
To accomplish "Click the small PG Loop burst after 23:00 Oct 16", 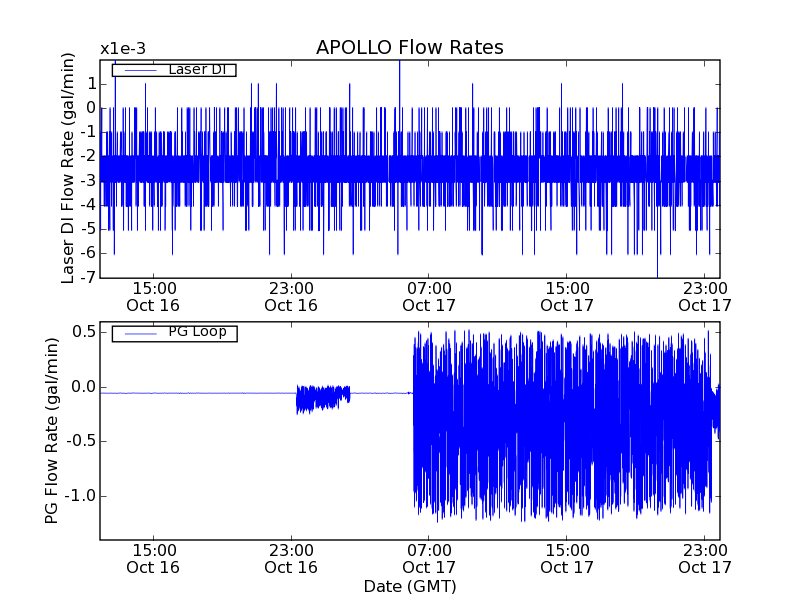I will pyautogui.click(x=323, y=398).
